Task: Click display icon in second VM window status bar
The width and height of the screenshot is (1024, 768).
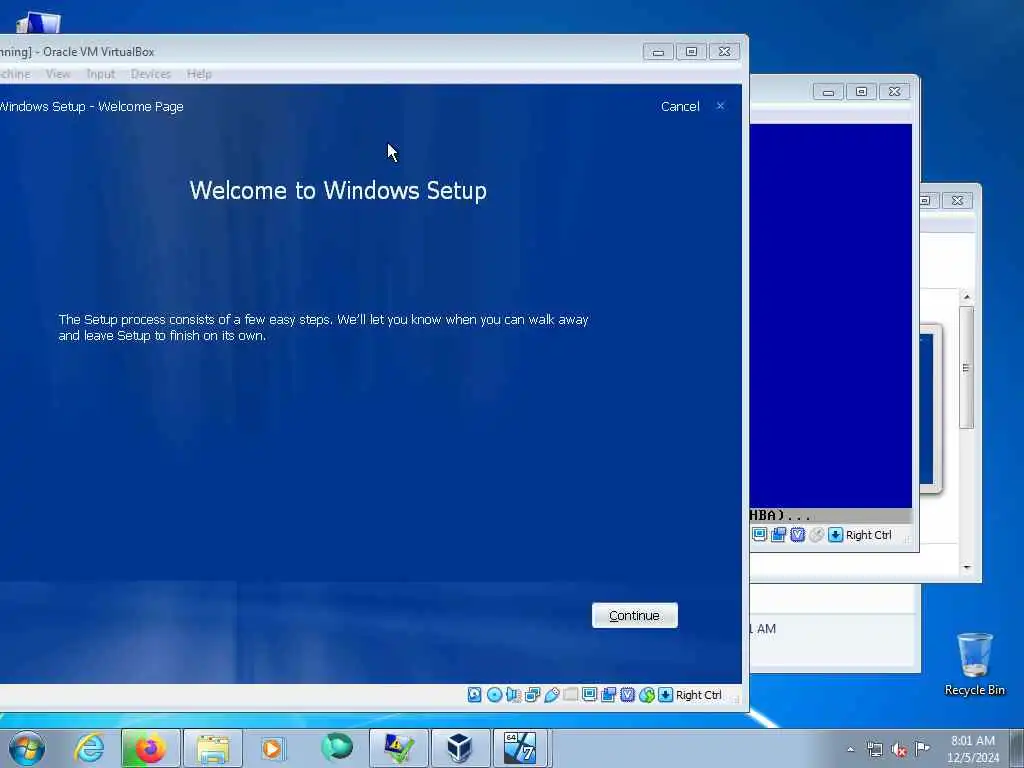Action: (760, 535)
